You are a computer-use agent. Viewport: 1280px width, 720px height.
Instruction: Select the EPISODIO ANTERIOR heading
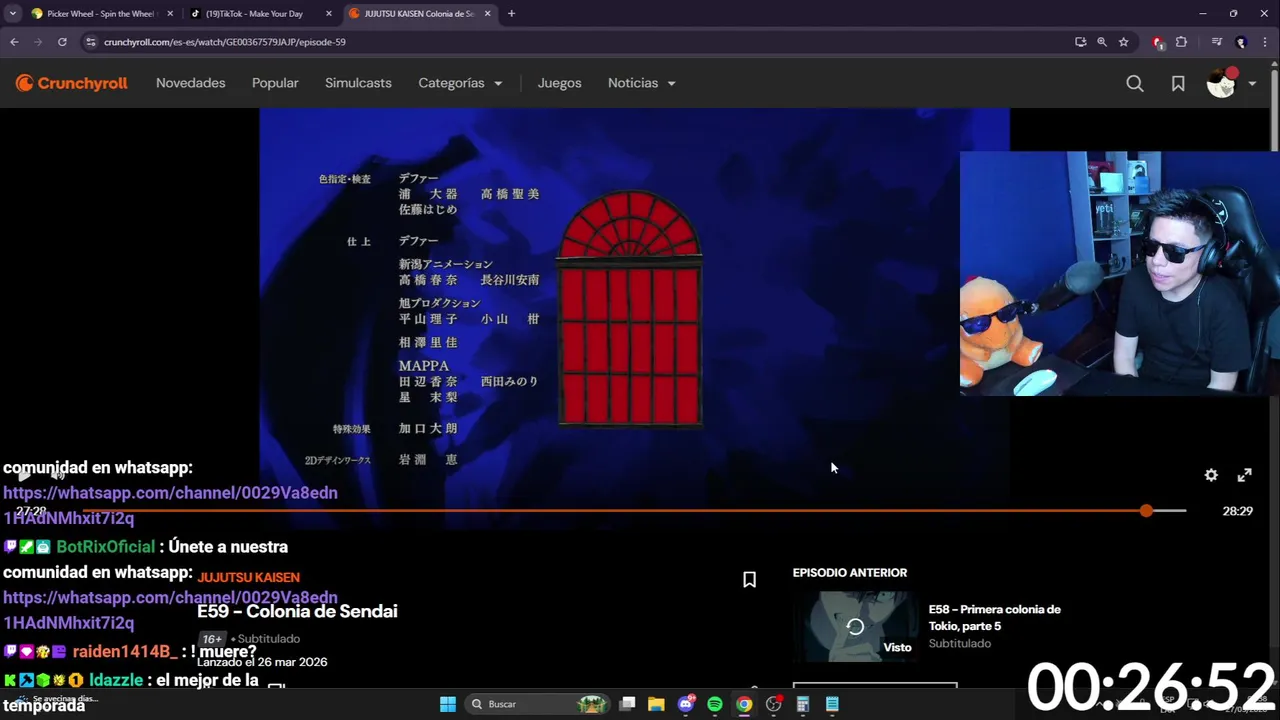coord(850,572)
